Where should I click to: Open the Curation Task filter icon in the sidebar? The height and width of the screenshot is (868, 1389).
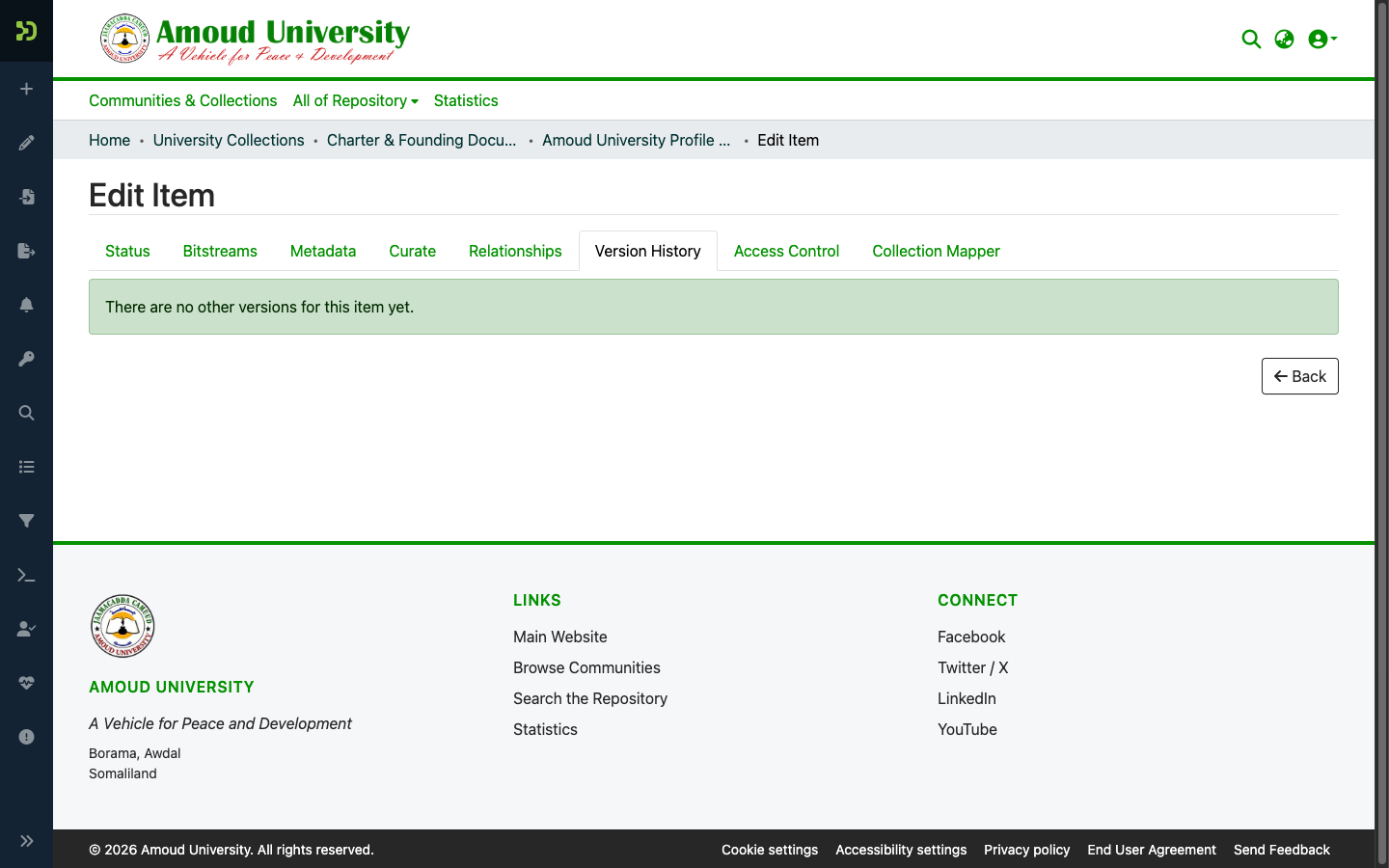26,521
